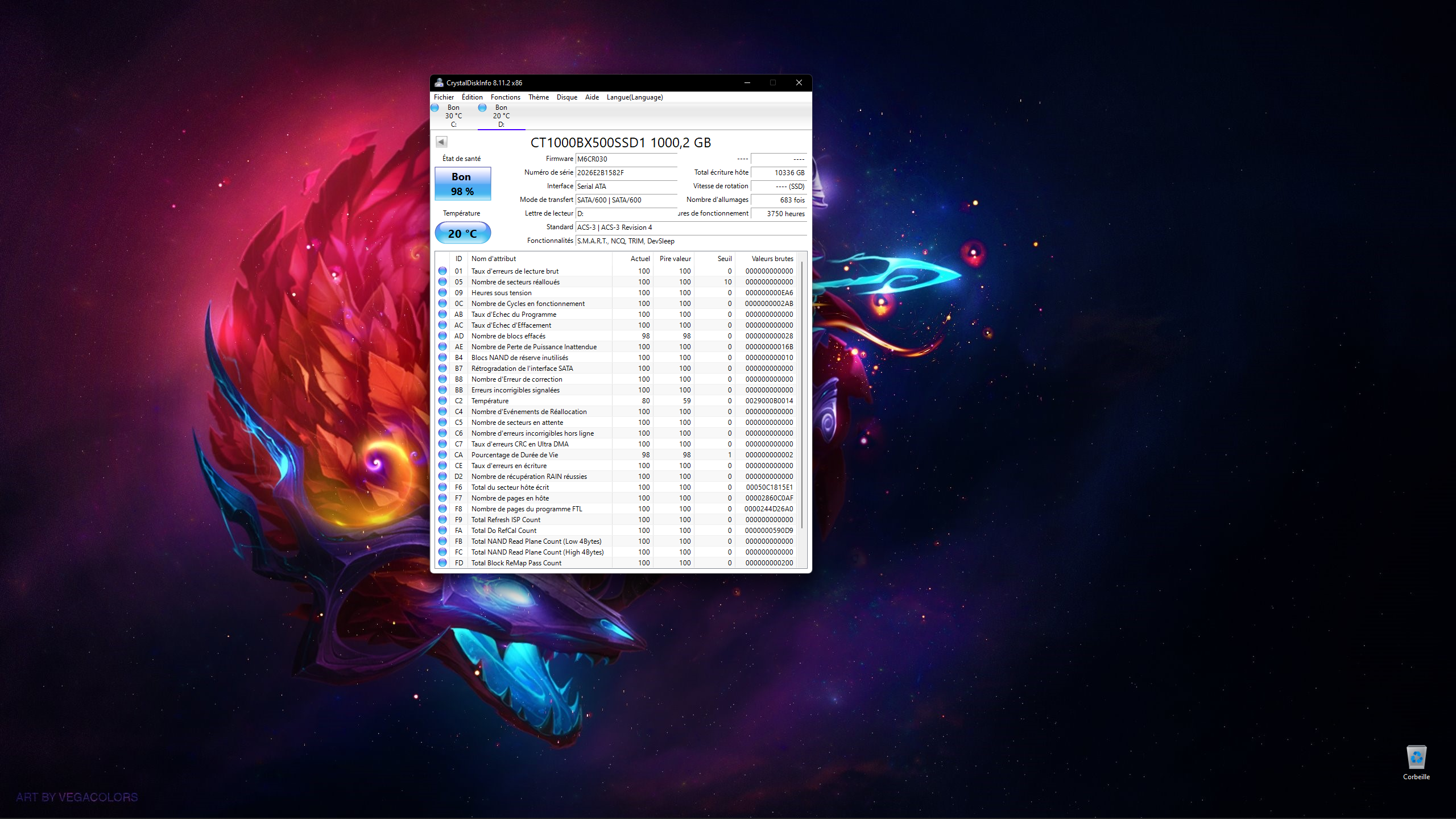Select the row 'Total NAND Read Plane Count (Low 4Bytes)'
The image size is (1456, 819).
click(617, 541)
